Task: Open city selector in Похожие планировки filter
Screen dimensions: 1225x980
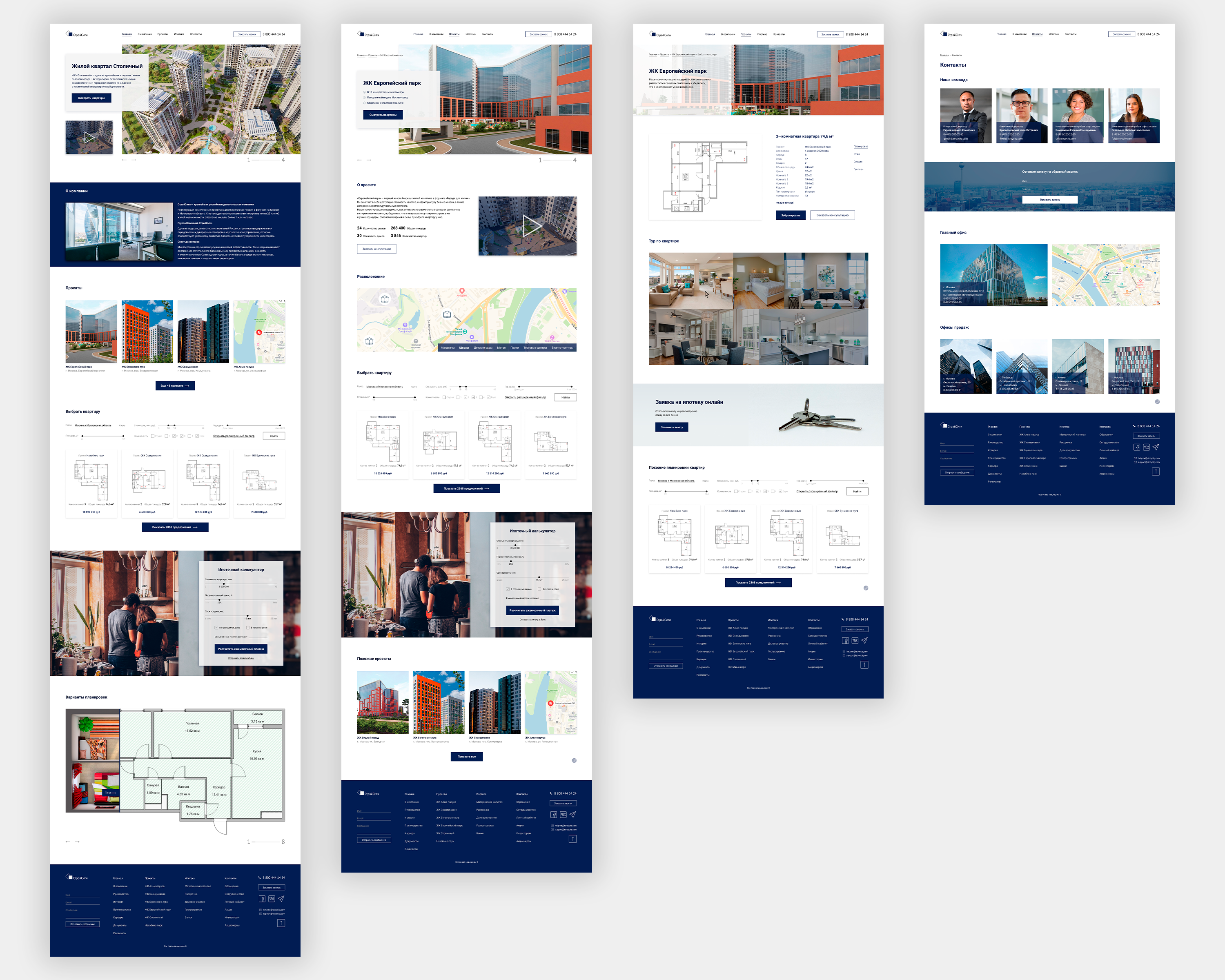Action: pos(676,481)
